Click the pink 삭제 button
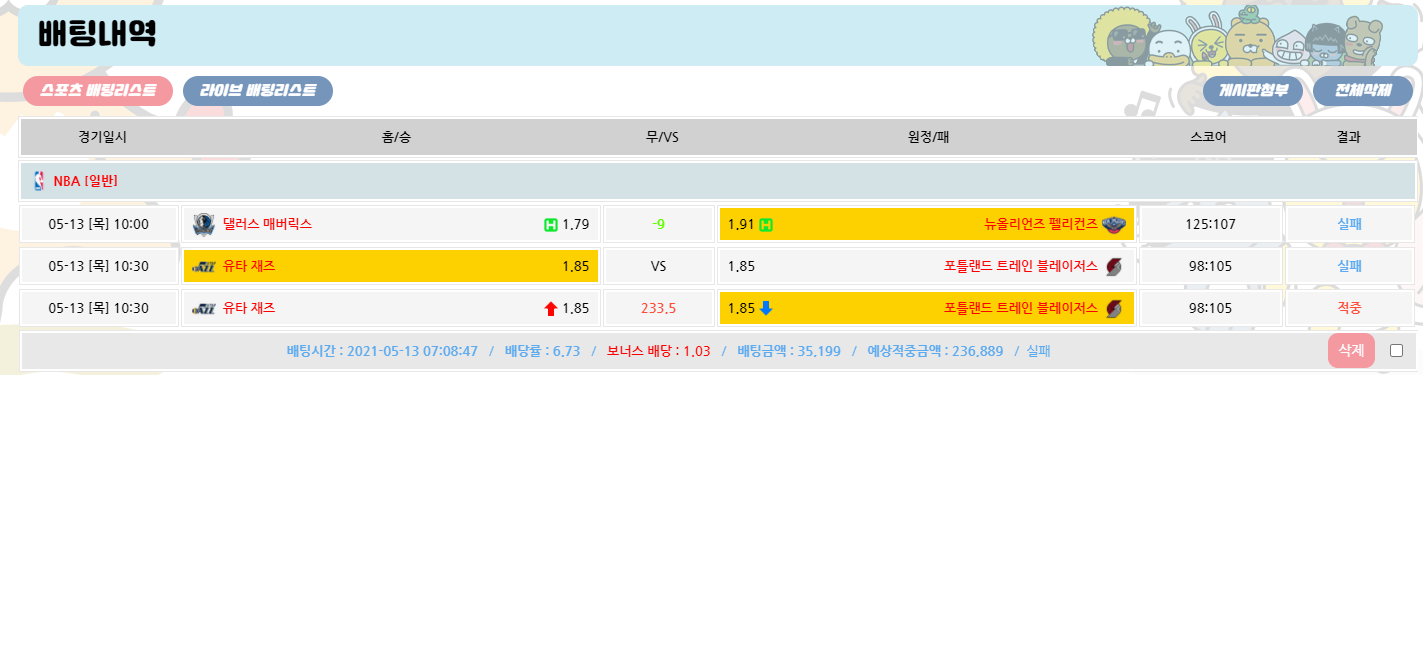Viewport: 1423px width, 648px height. click(1350, 351)
